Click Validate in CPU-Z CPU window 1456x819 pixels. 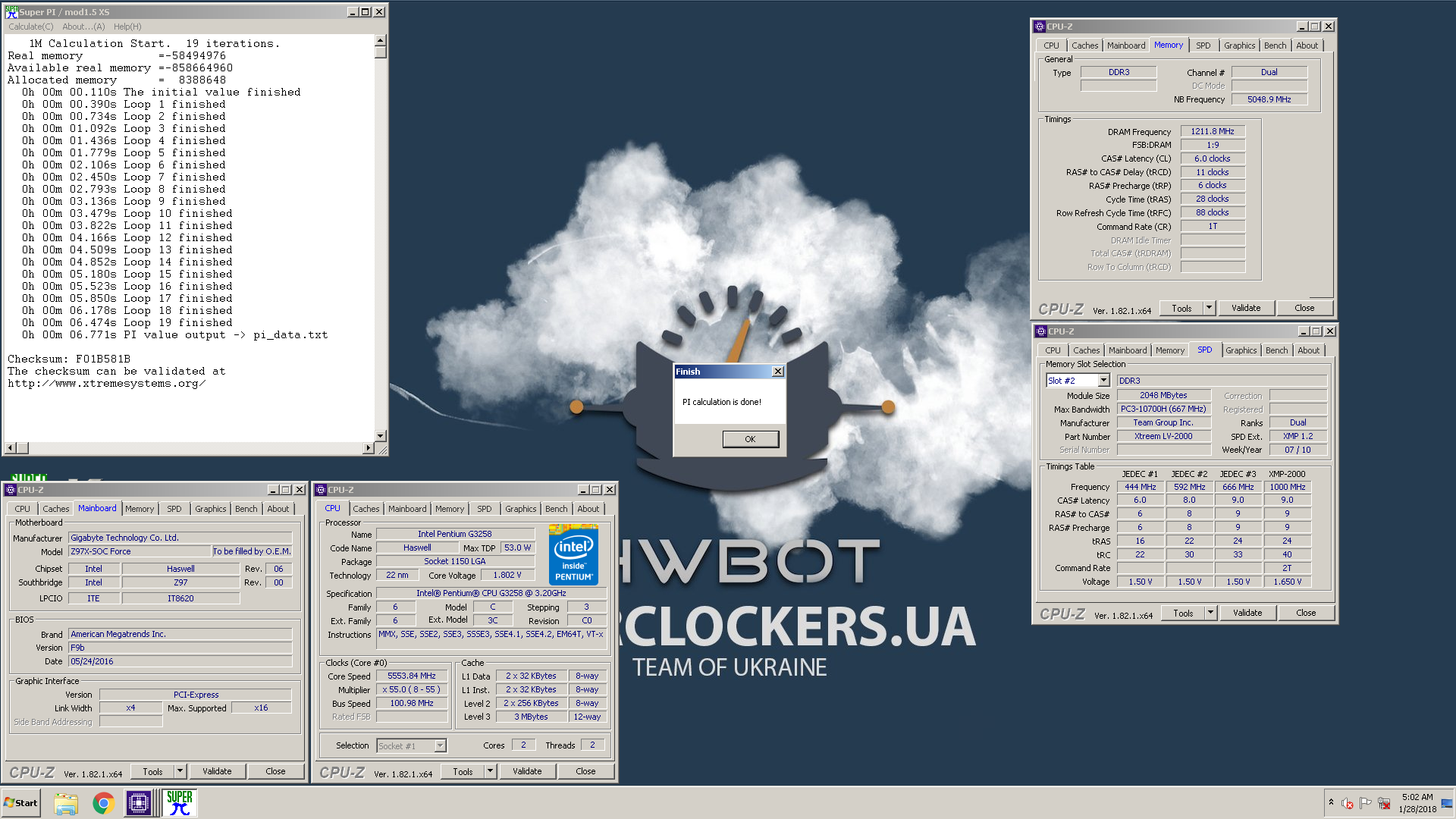[x=527, y=771]
